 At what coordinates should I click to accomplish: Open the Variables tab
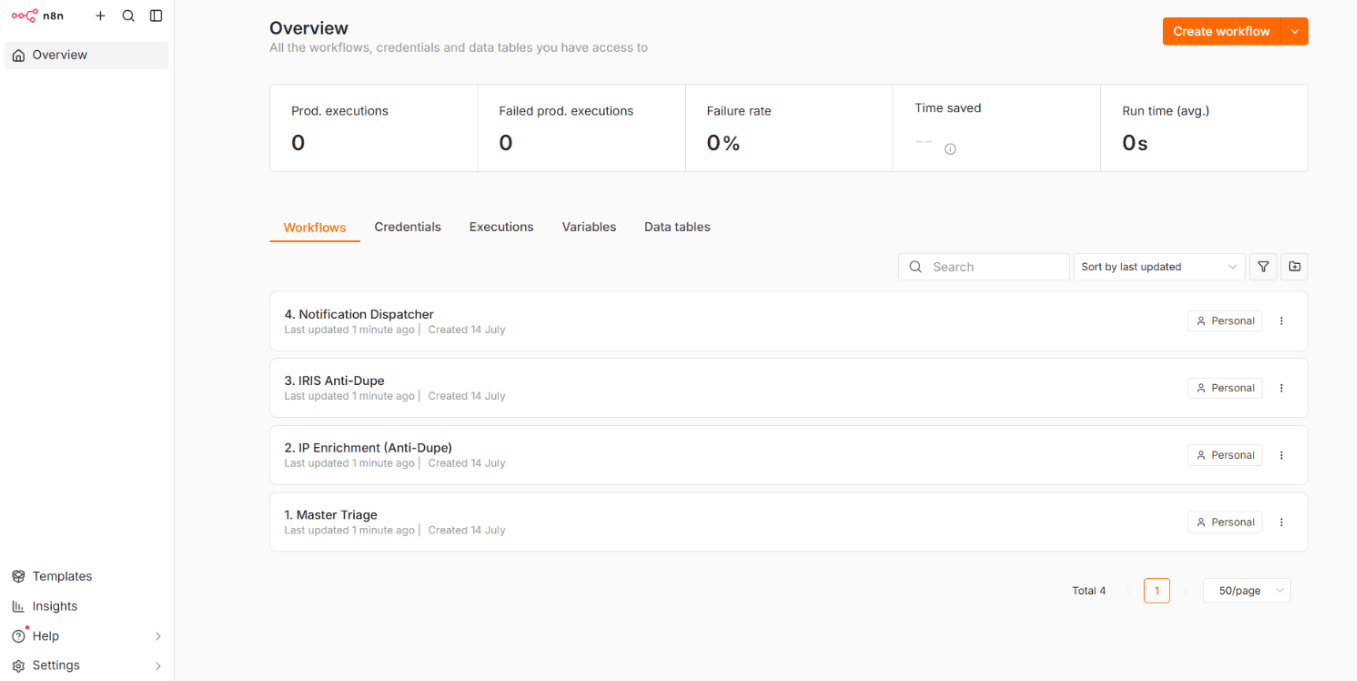click(589, 227)
